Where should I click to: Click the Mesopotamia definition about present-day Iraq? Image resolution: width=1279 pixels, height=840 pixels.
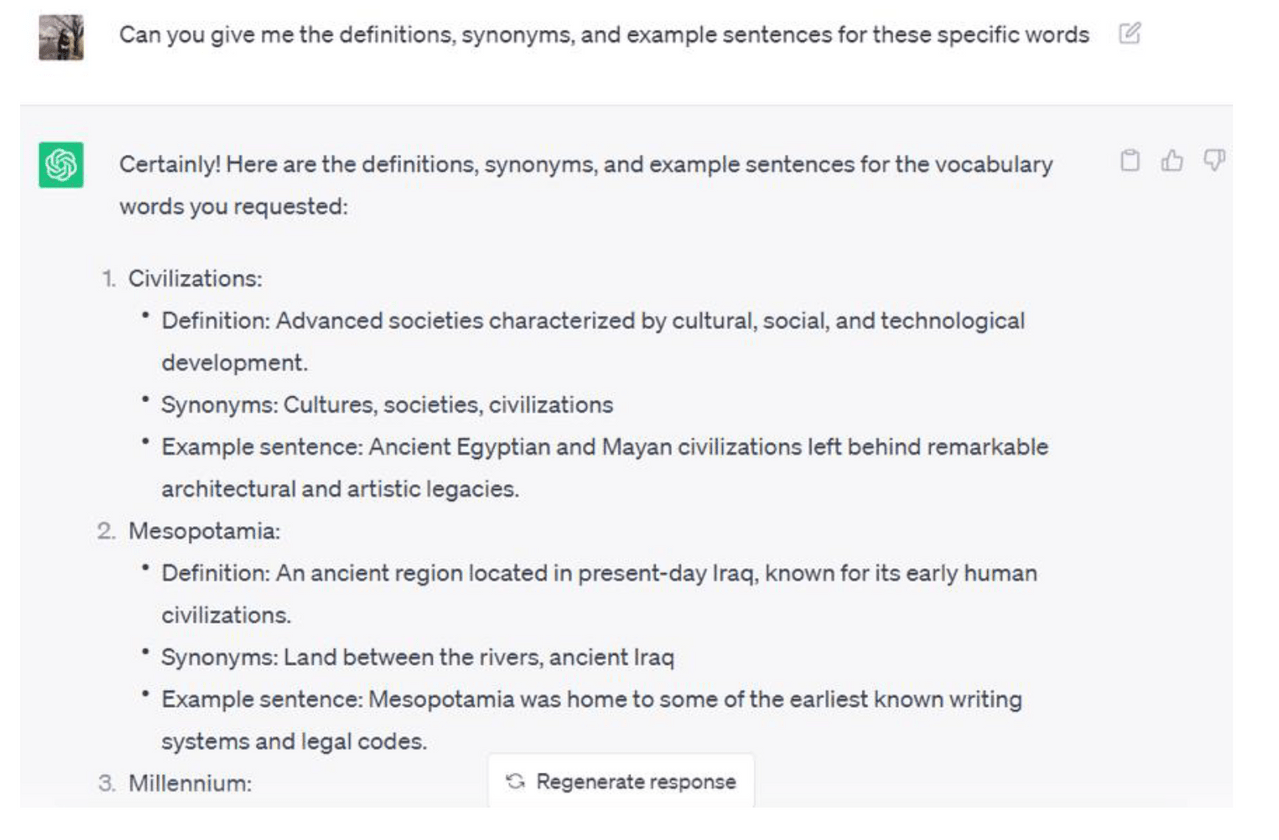click(599, 594)
